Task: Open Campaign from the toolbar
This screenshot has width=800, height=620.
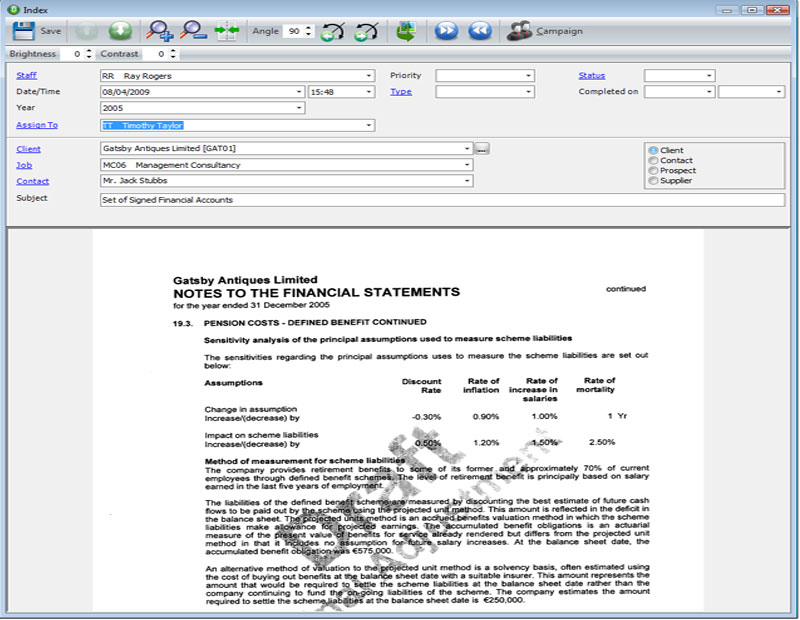Action: tap(544, 31)
